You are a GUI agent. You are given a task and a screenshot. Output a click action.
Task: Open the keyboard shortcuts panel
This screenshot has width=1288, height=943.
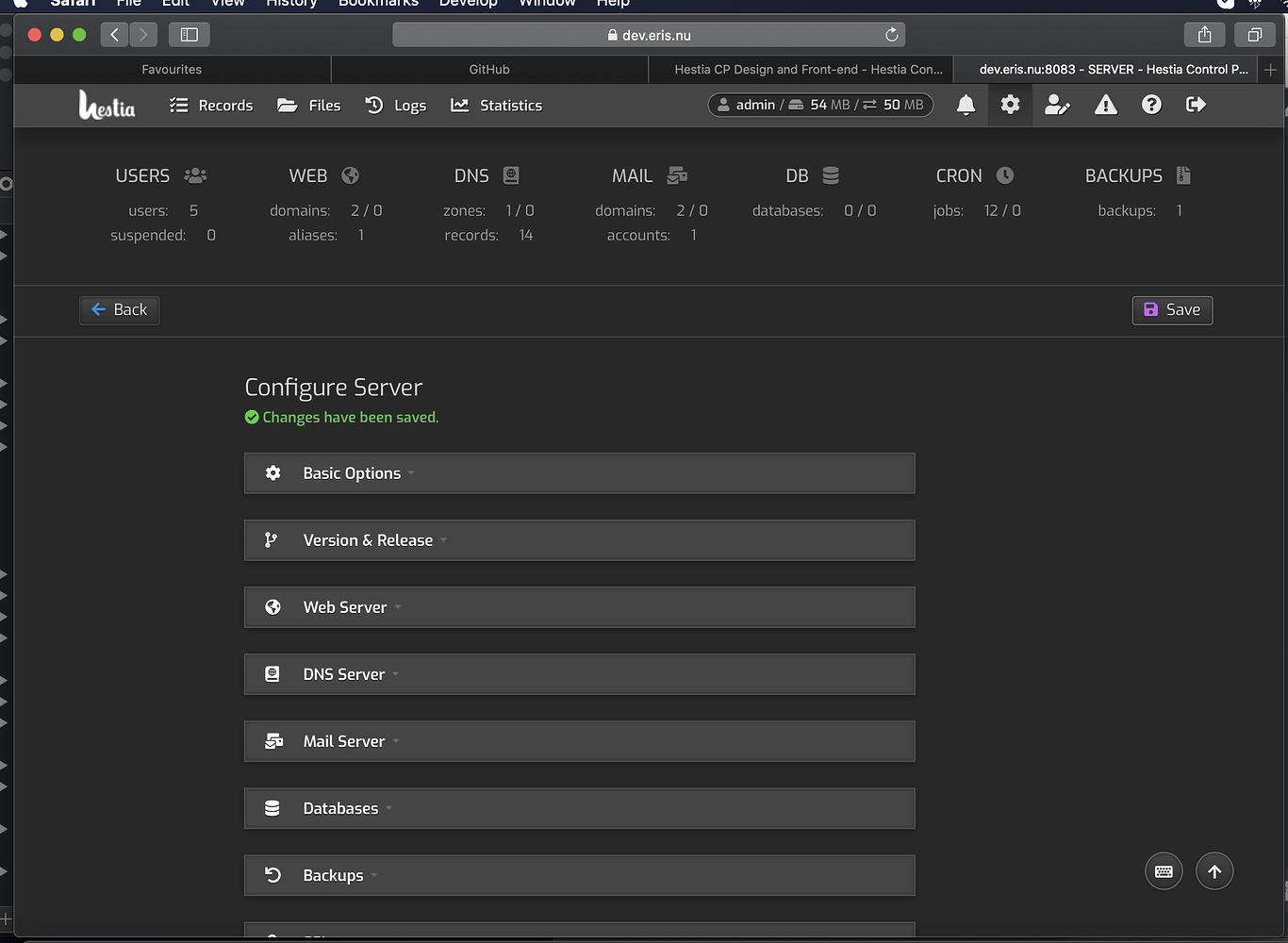(x=1163, y=870)
